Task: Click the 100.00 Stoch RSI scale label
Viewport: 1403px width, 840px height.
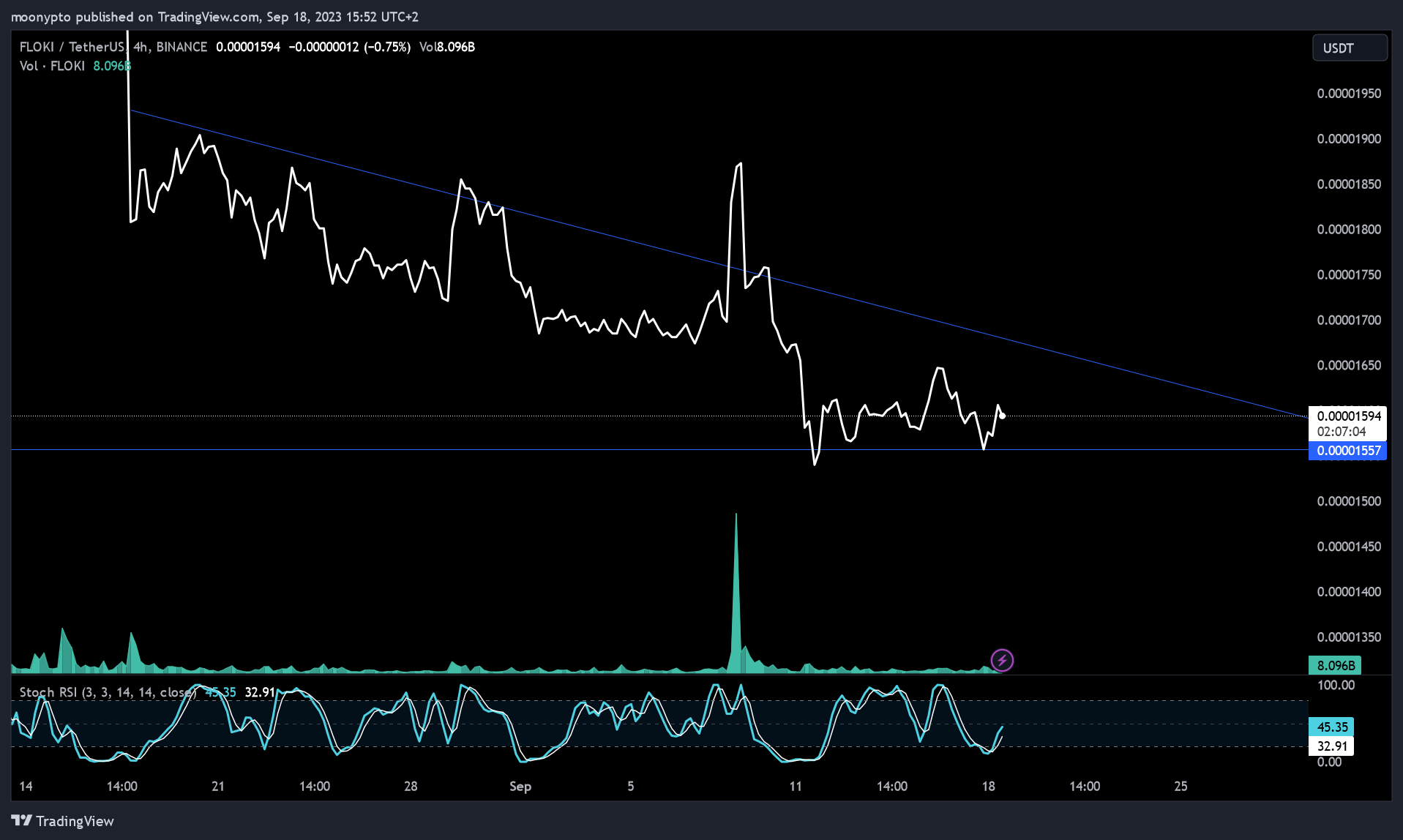Action: coord(1336,686)
